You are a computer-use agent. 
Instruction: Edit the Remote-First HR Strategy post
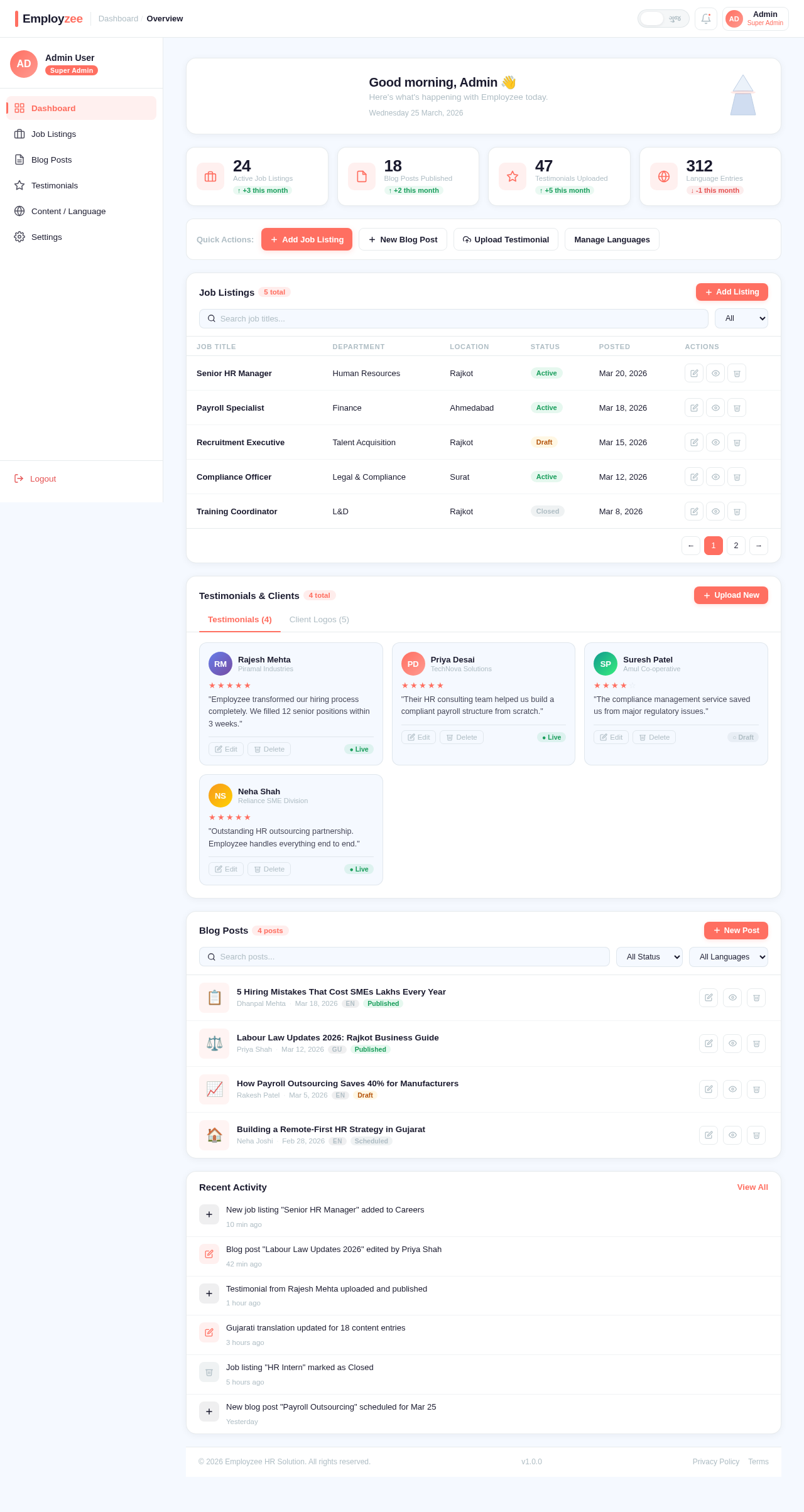pos(709,1135)
